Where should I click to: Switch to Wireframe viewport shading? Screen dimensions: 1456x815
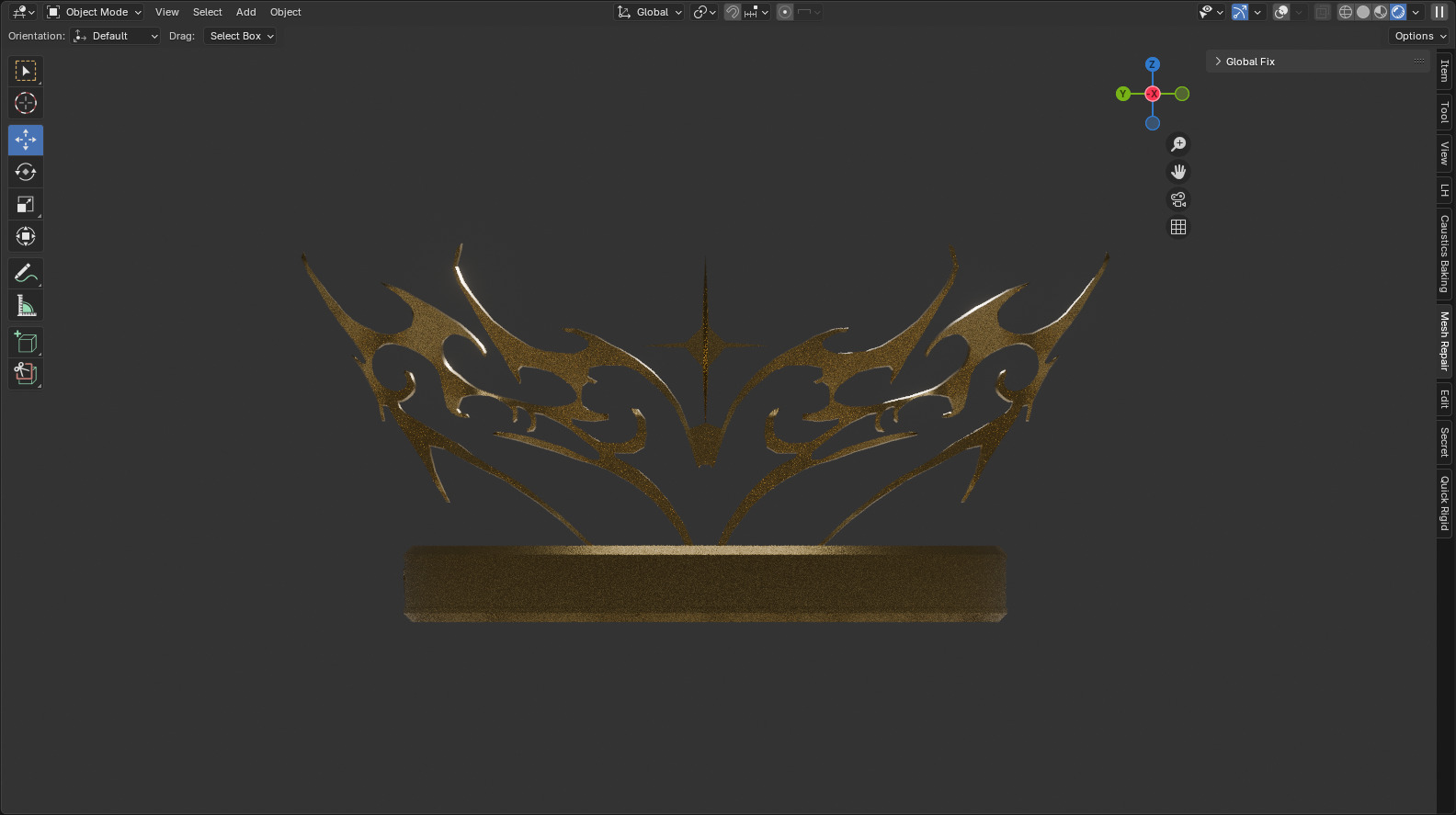(1346, 12)
